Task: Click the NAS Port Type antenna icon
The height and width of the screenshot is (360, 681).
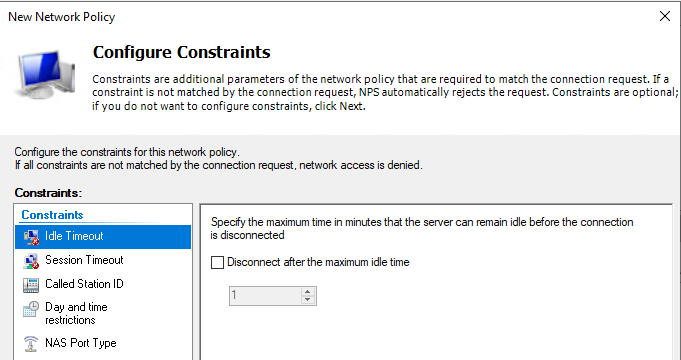Action: pyautogui.click(x=31, y=343)
